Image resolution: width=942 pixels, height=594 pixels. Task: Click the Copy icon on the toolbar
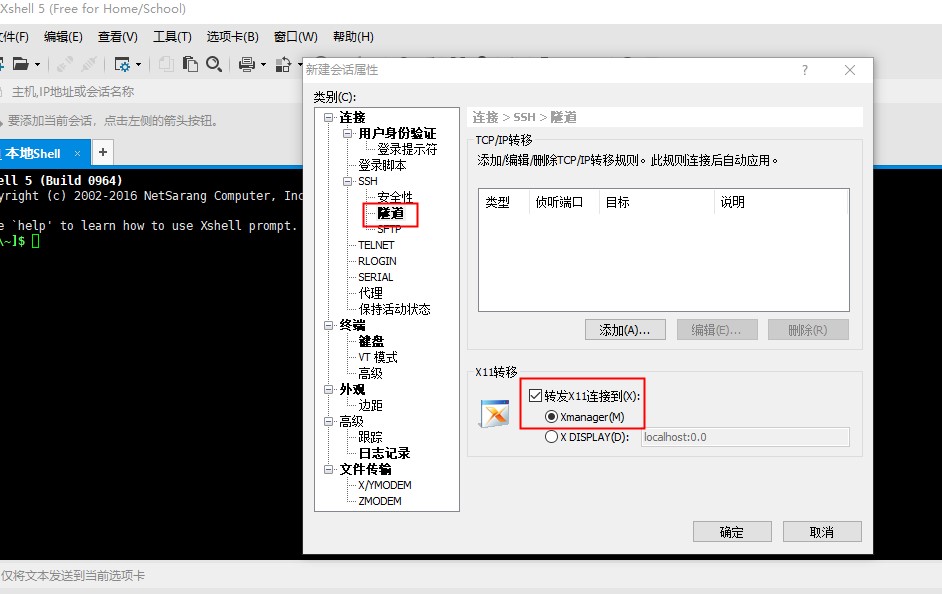(169, 64)
